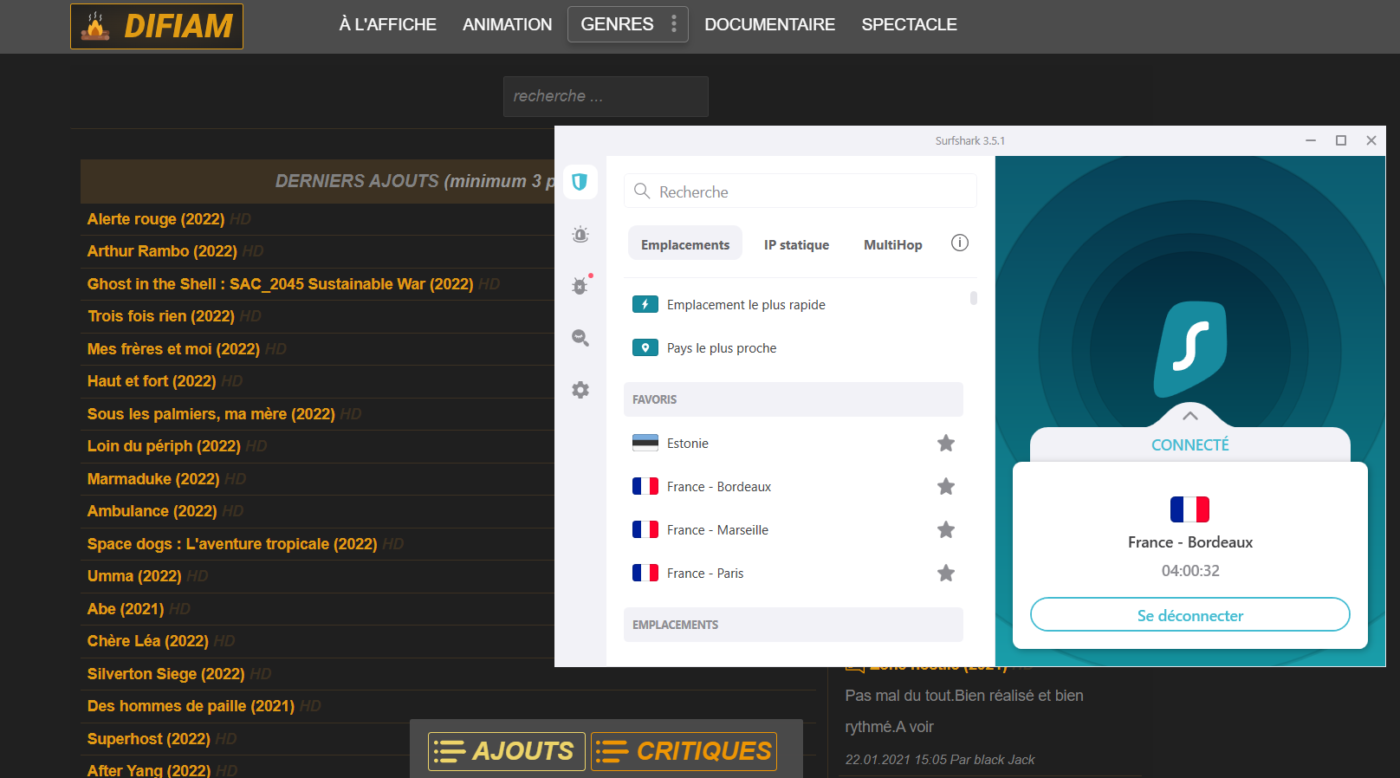The width and height of the screenshot is (1400, 778).
Task: Click the list icon in CRITIQUES button
Action: click(612, 751)
